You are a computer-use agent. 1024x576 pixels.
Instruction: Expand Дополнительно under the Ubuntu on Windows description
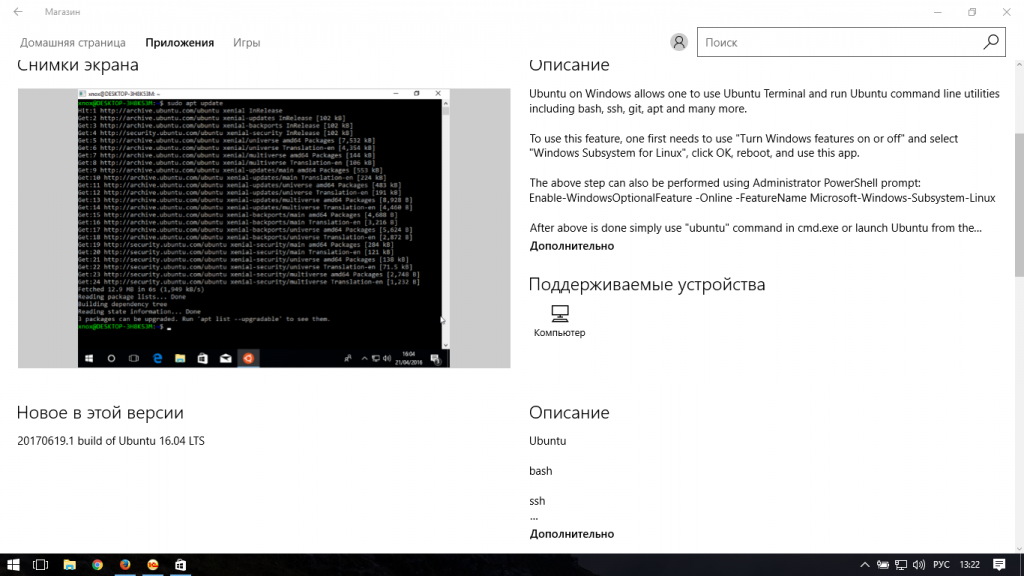pyautogui.click(x=571, y=246)
